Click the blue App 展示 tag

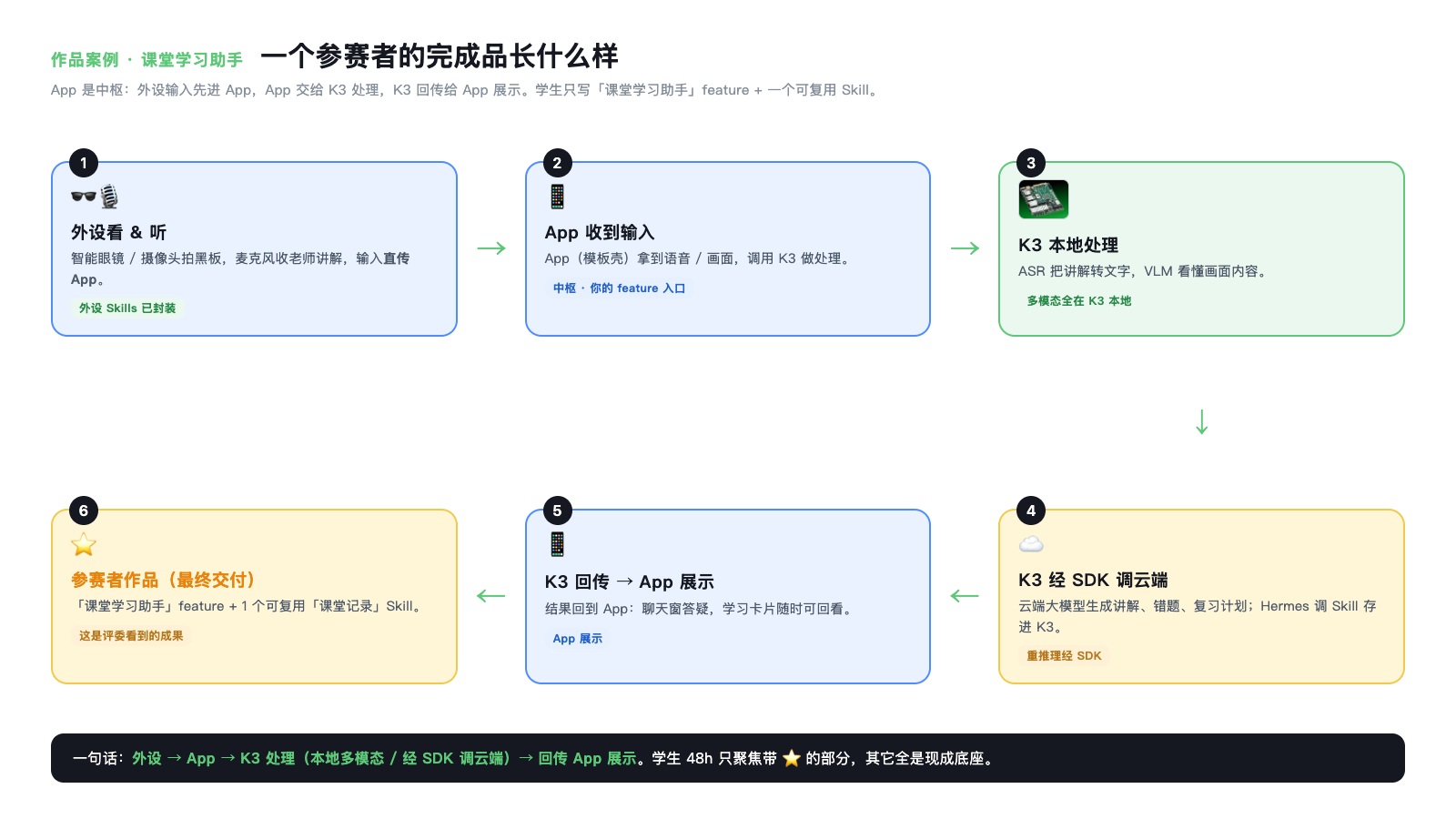click(578, 639)
